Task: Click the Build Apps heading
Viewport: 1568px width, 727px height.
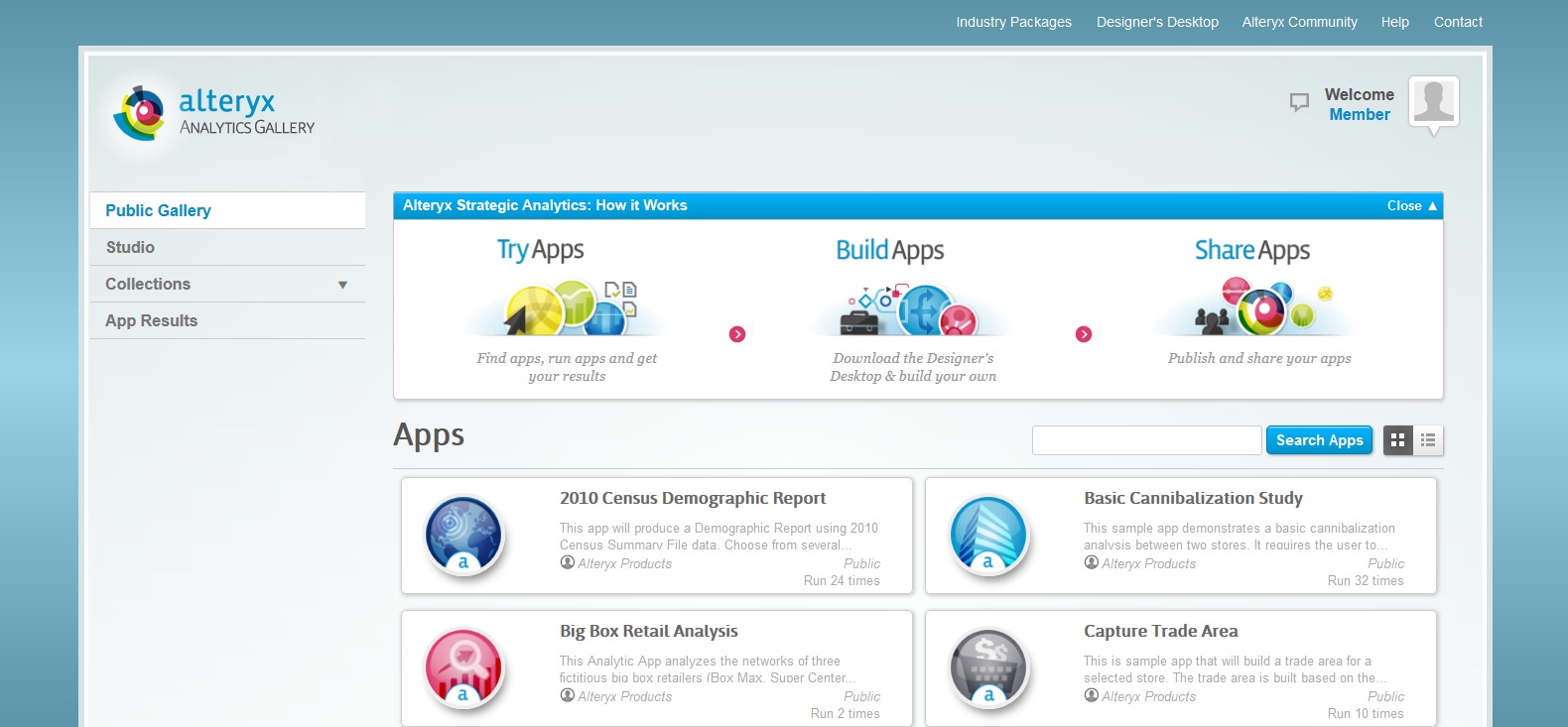Action: click(x=890, y=250)
